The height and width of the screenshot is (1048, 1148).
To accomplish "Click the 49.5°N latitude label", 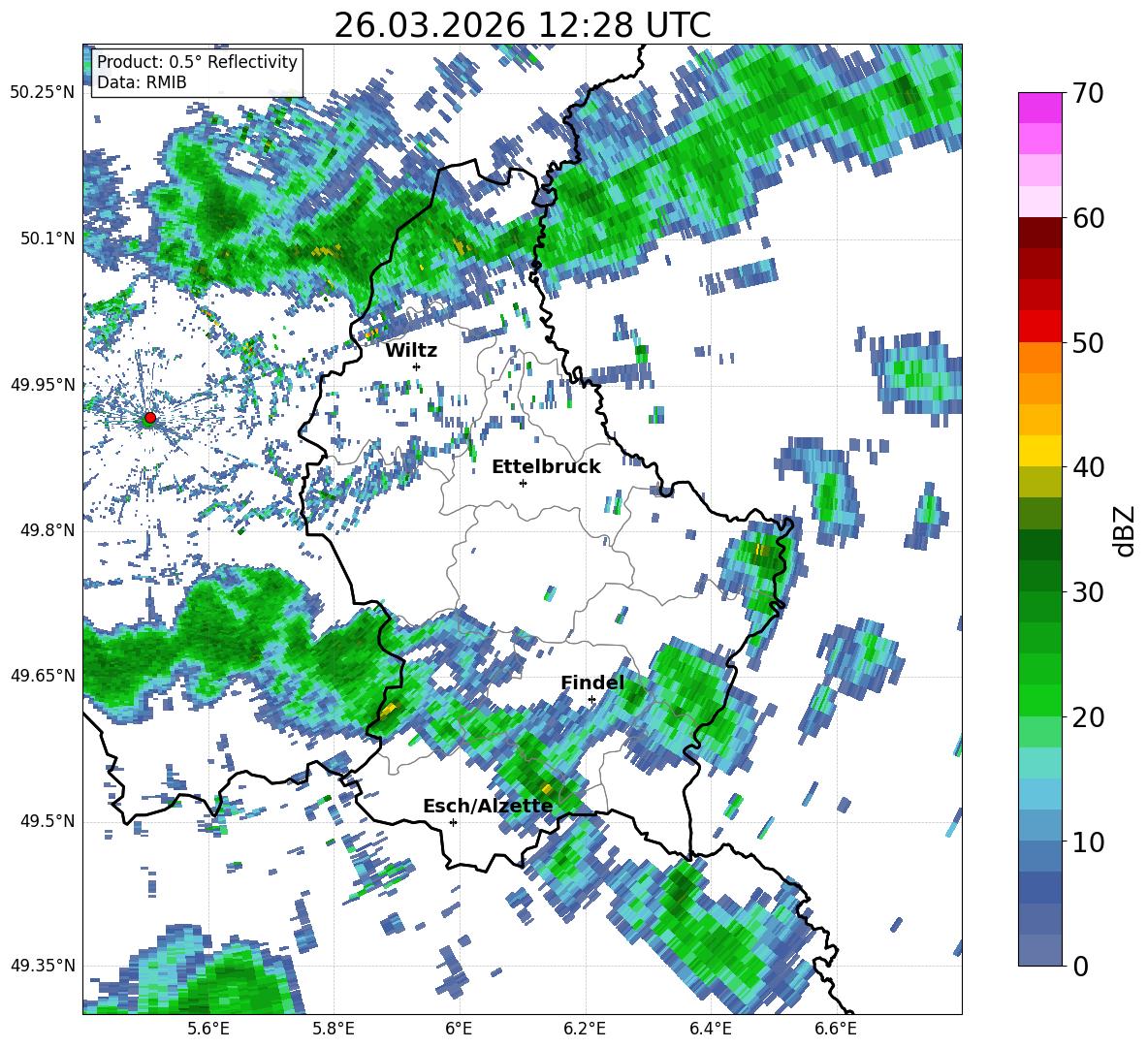I will (x=47, y=821).
